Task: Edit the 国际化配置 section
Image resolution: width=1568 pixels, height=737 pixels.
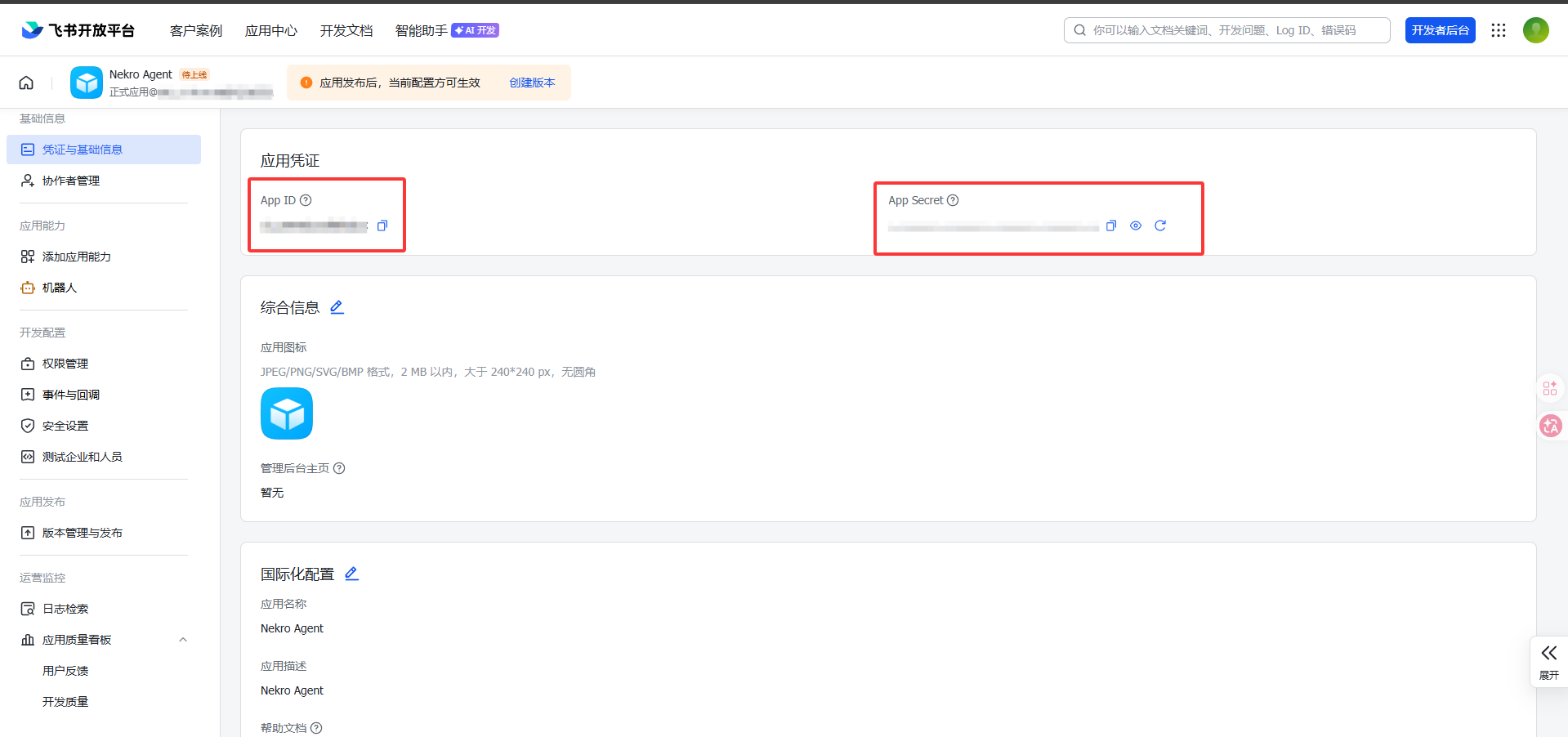Action: coord(351,574)
